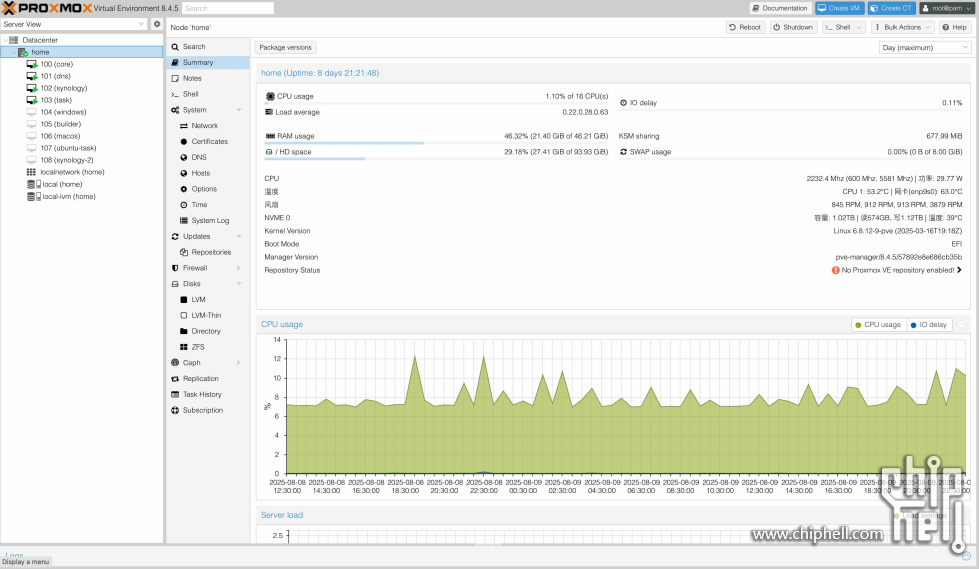Click the Directory folder icon

[184, 331]
